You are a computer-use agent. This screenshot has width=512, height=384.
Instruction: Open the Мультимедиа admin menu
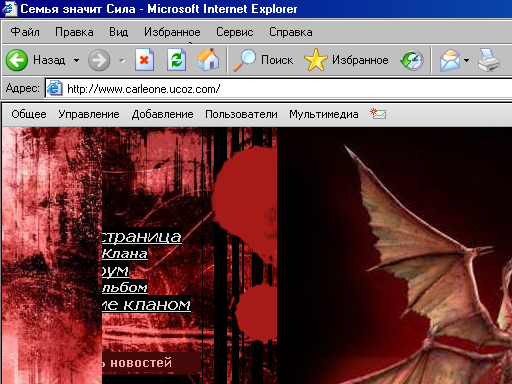[x=324, y=114]
